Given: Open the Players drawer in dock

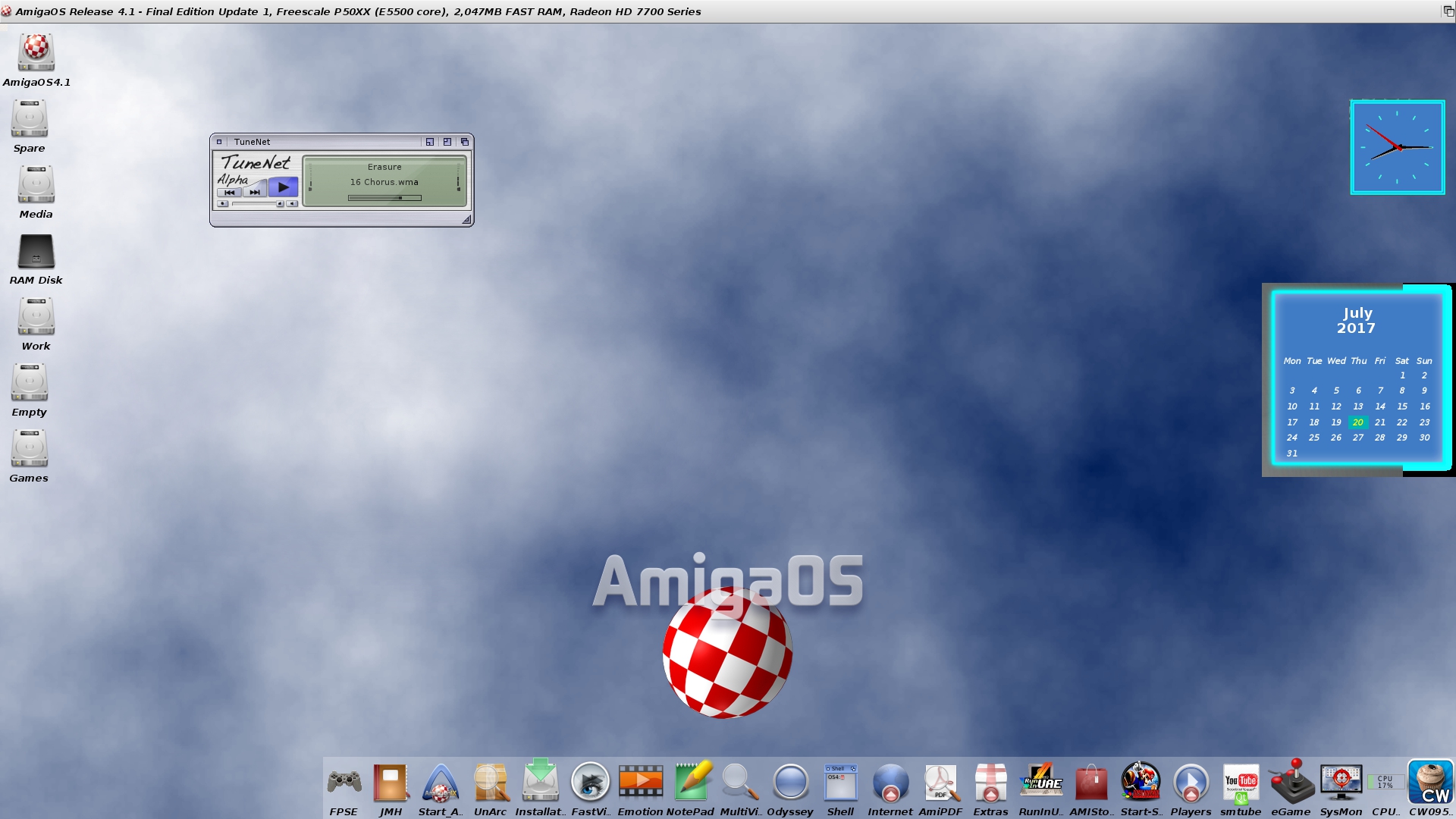Looking at the screenshot, I should pyautogui.click(x=1191, y=782).
